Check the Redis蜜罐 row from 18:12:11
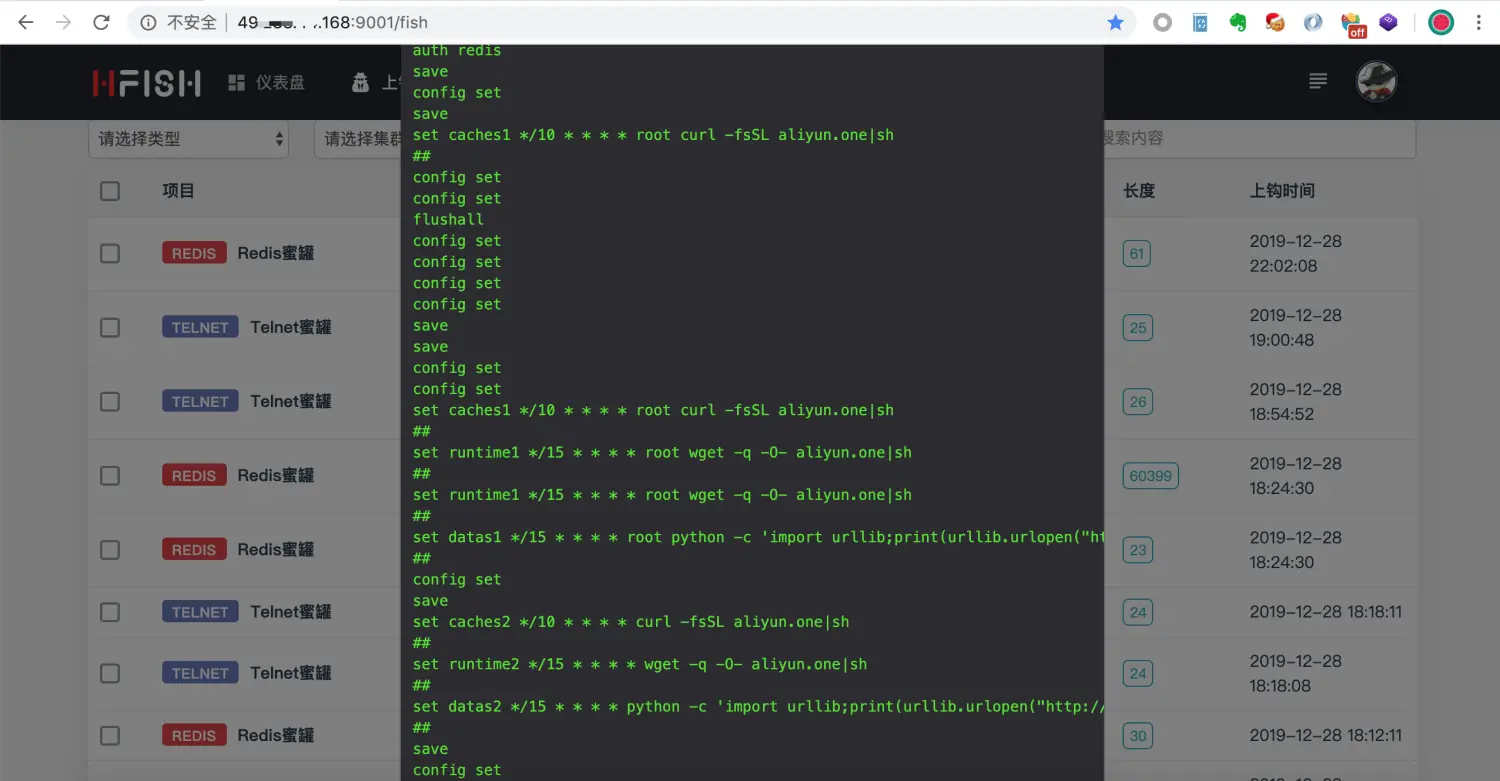1500x781 pixels. click(110, 736)
